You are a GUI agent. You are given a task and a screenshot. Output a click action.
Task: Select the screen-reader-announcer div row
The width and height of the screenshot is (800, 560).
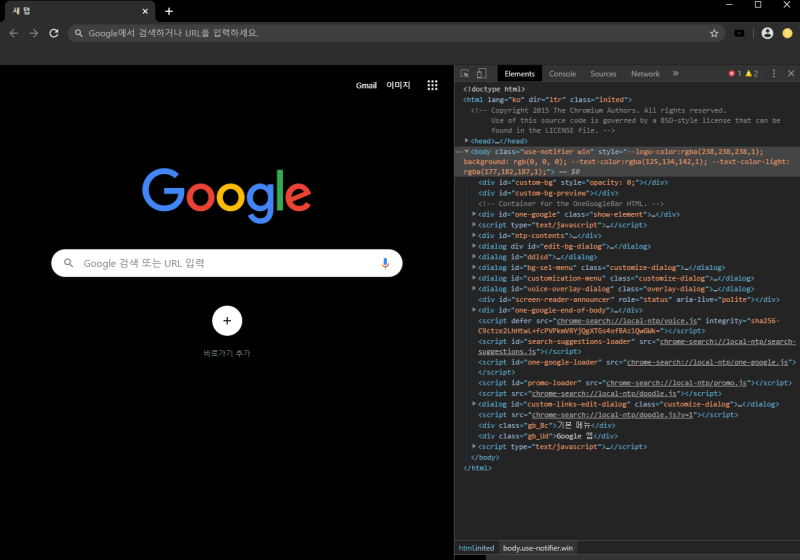629,299
